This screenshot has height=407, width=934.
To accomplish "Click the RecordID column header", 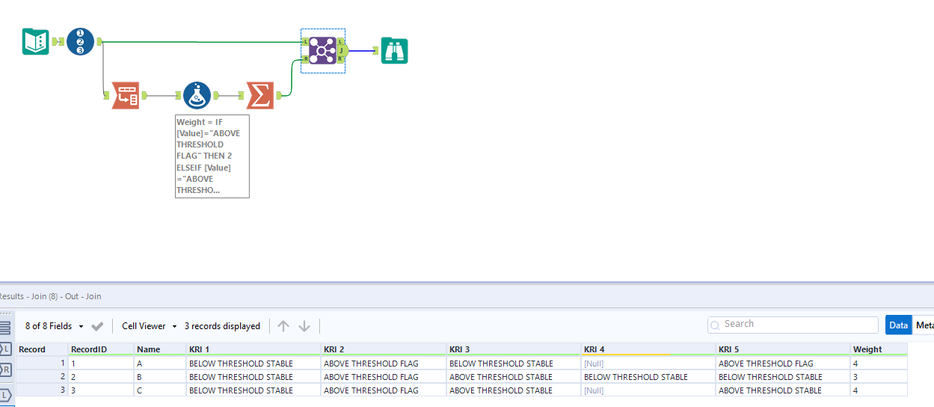I will pos(101,349).
